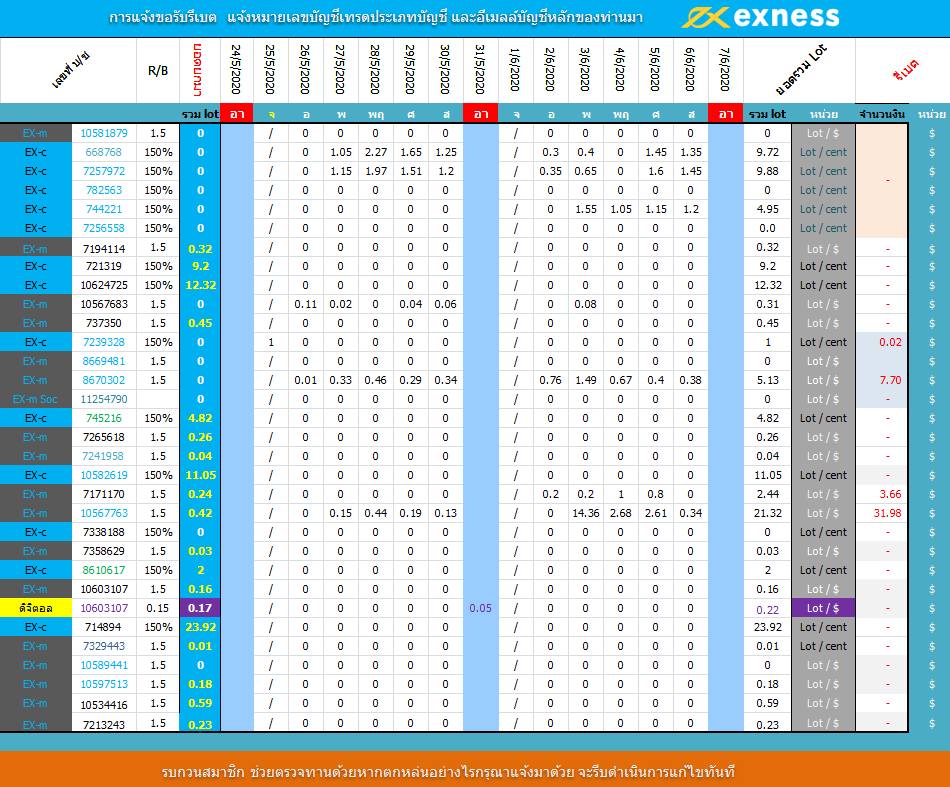The height and width of the screenshot is (787, 950).
Task: Select the จำนวนเงิน column header
Action: tap(882, 114)
